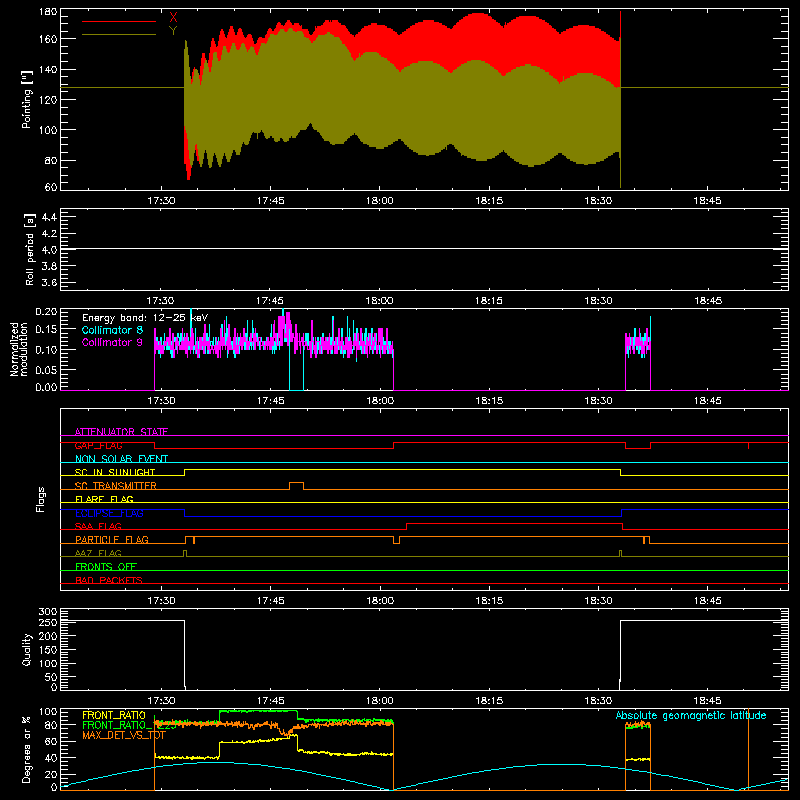Click the '180' tick label on Pointing axis
The width and height of the screenshot is (800, 800).
(x=48, y=12)
